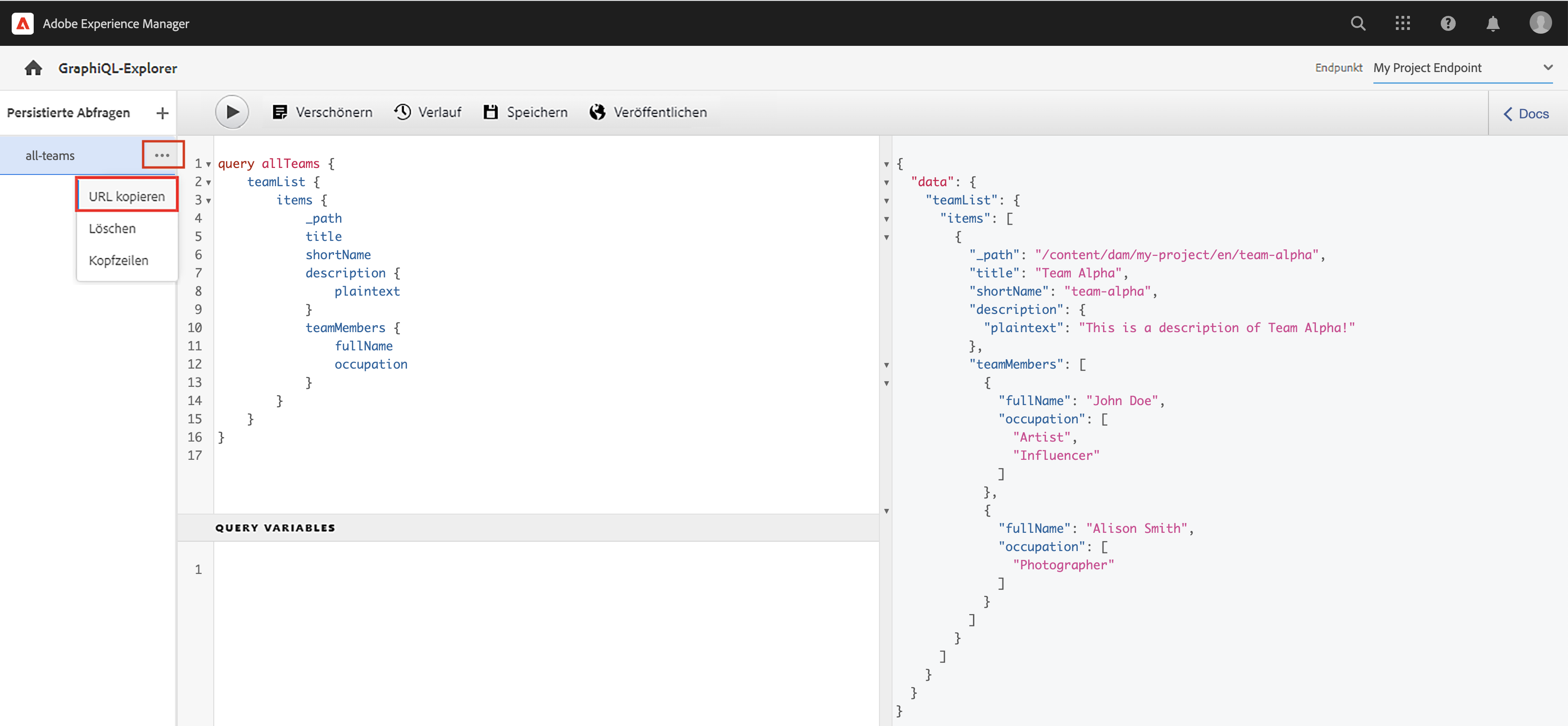
Task: Collapse the "data" node in result pane
Action: pos(886,182)
